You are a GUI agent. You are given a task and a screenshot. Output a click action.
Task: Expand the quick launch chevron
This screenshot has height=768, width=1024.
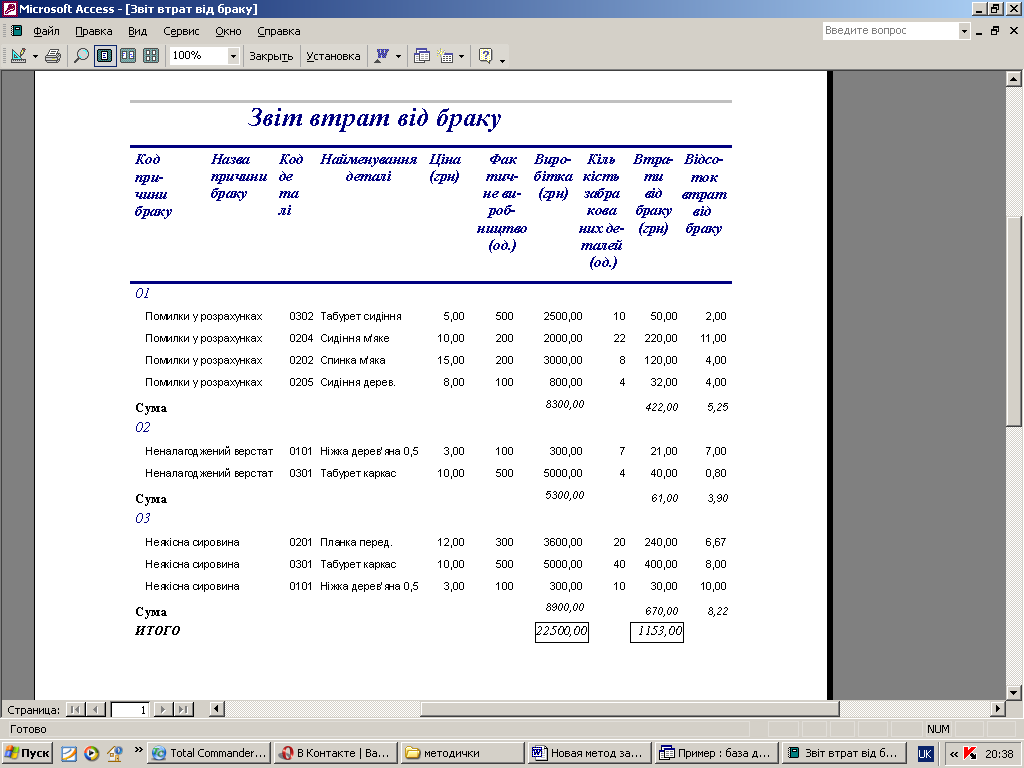[x=138, y=750]
